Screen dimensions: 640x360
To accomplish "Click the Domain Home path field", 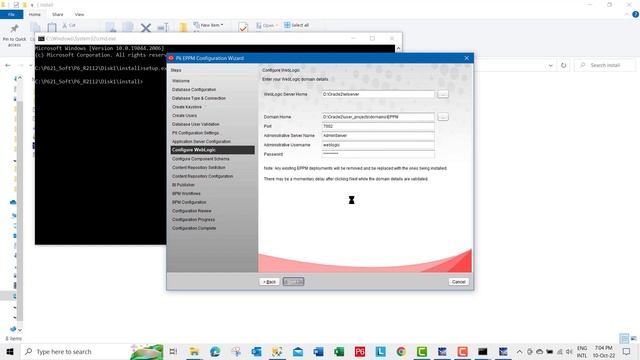I will [378, 117].
